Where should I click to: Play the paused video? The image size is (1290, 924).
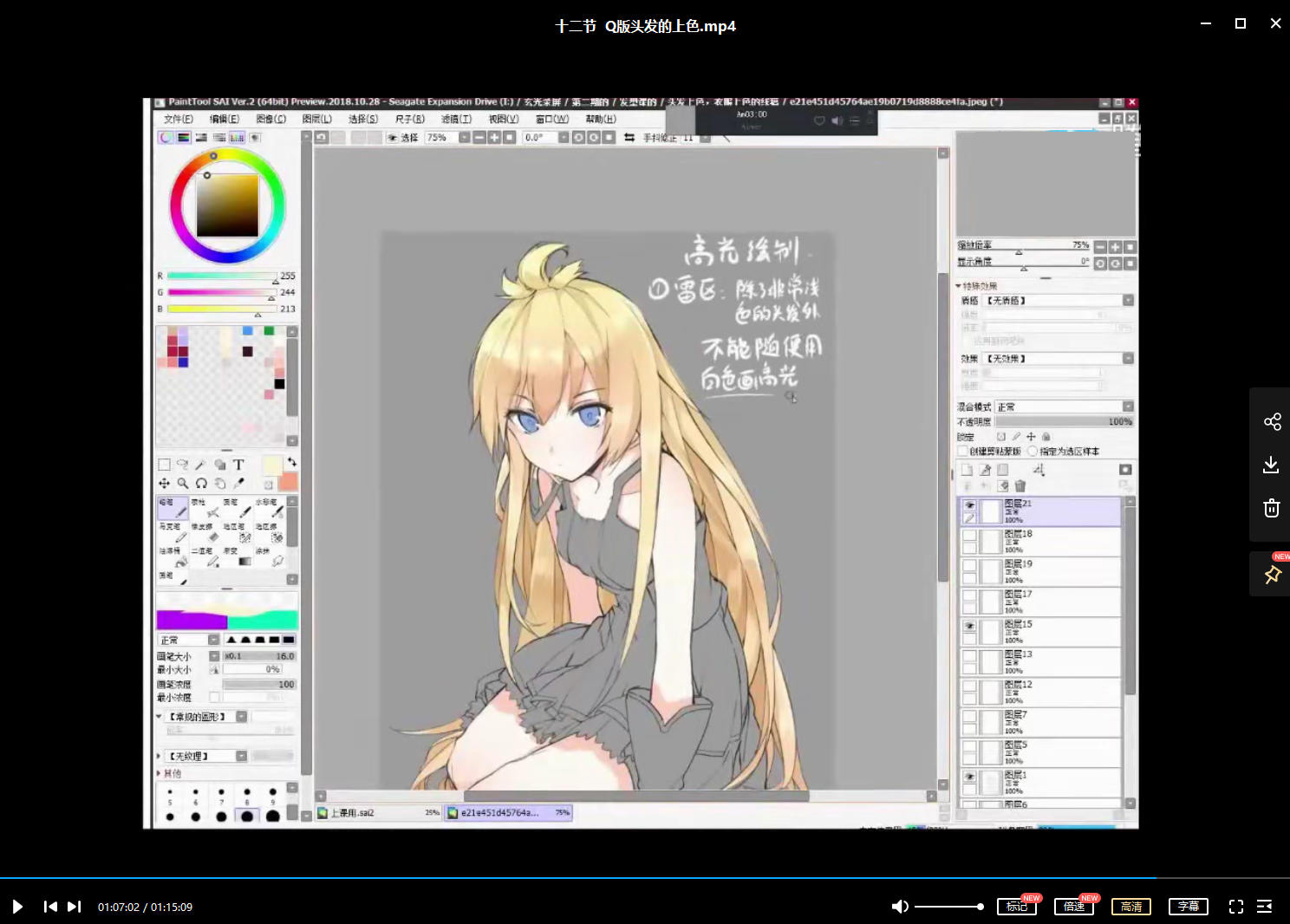17,907
